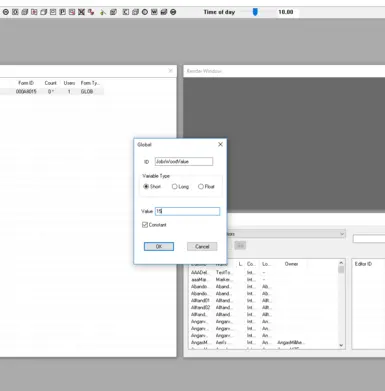The height and width of the screenshot is (391, 385).
Task: Click the toolbar icon showing letter W
Action: [154, 12]
